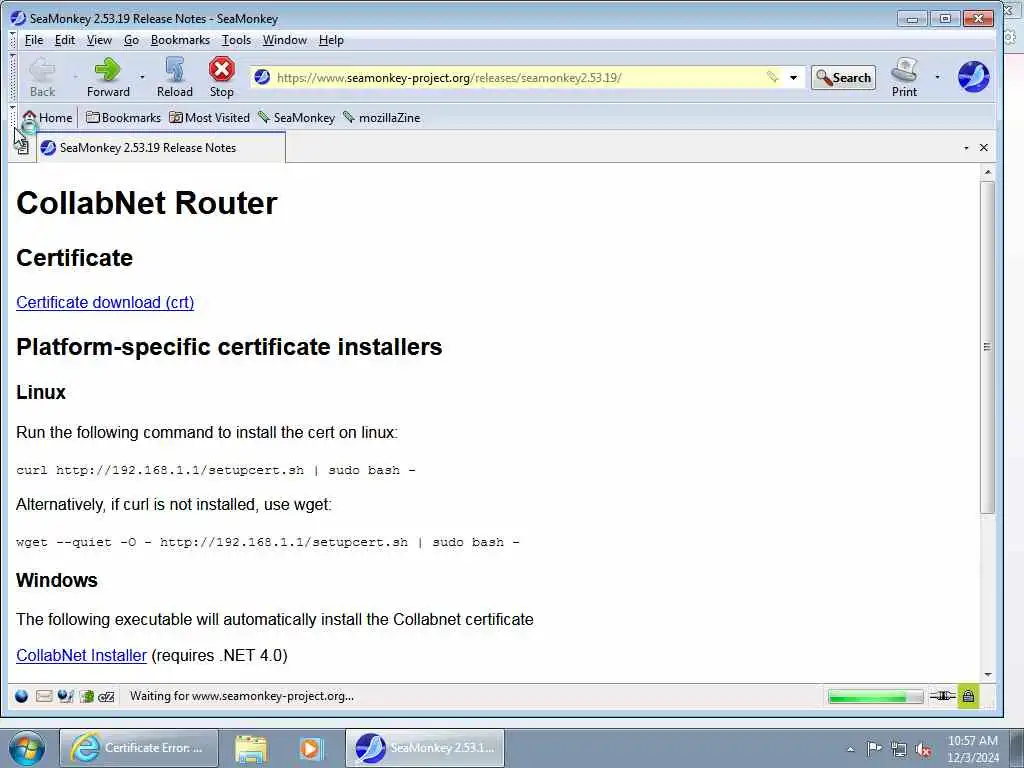Click the scrollbar down arrow
Image resolution: width=1024 pixels, height=768 pixels.
pos(987,675)
